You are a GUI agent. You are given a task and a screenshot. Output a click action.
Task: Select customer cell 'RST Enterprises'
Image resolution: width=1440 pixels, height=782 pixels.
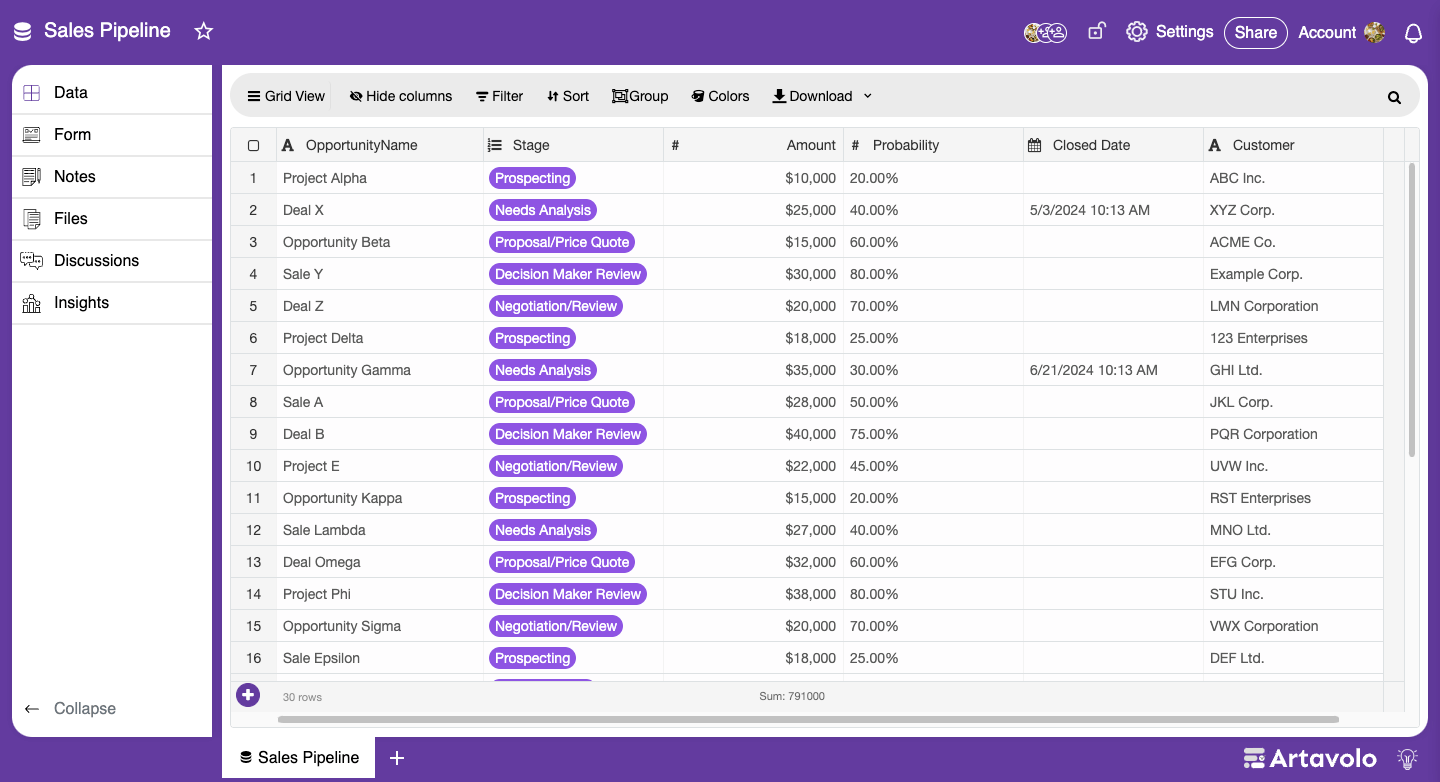point(1293,498)
